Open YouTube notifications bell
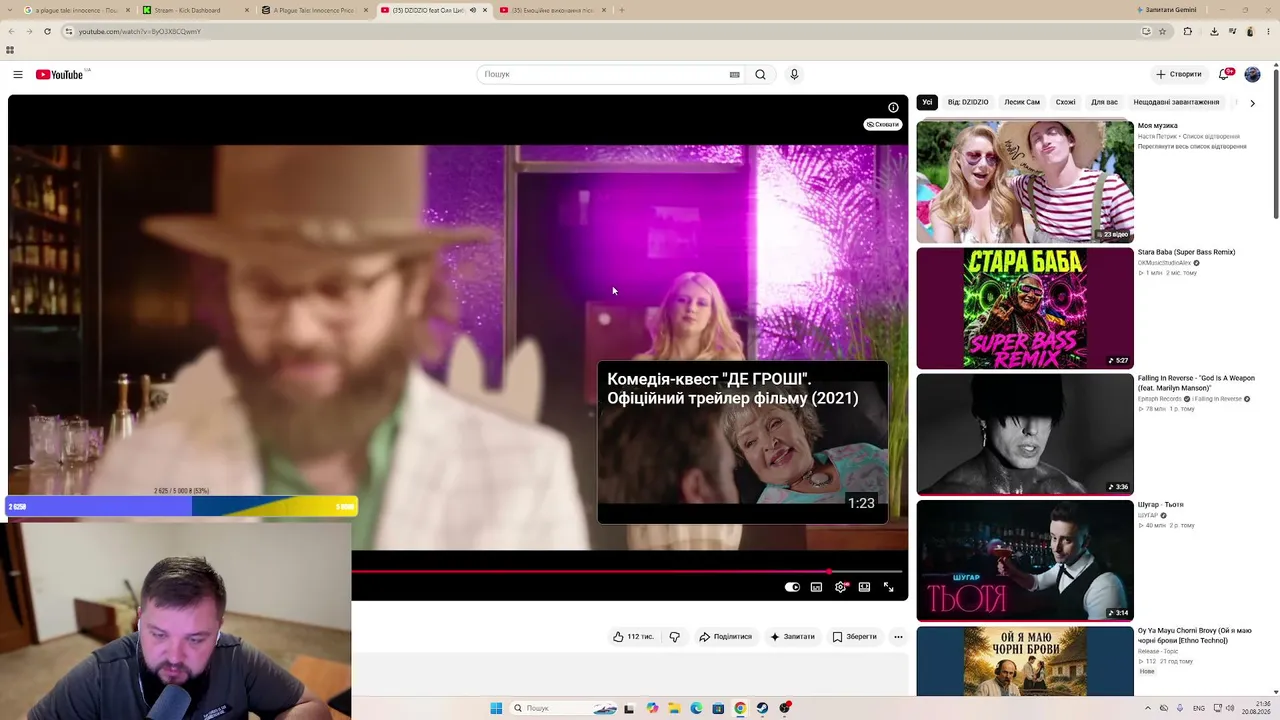The height and width of the screenshot is (720, 1280). click(1224, 75)
